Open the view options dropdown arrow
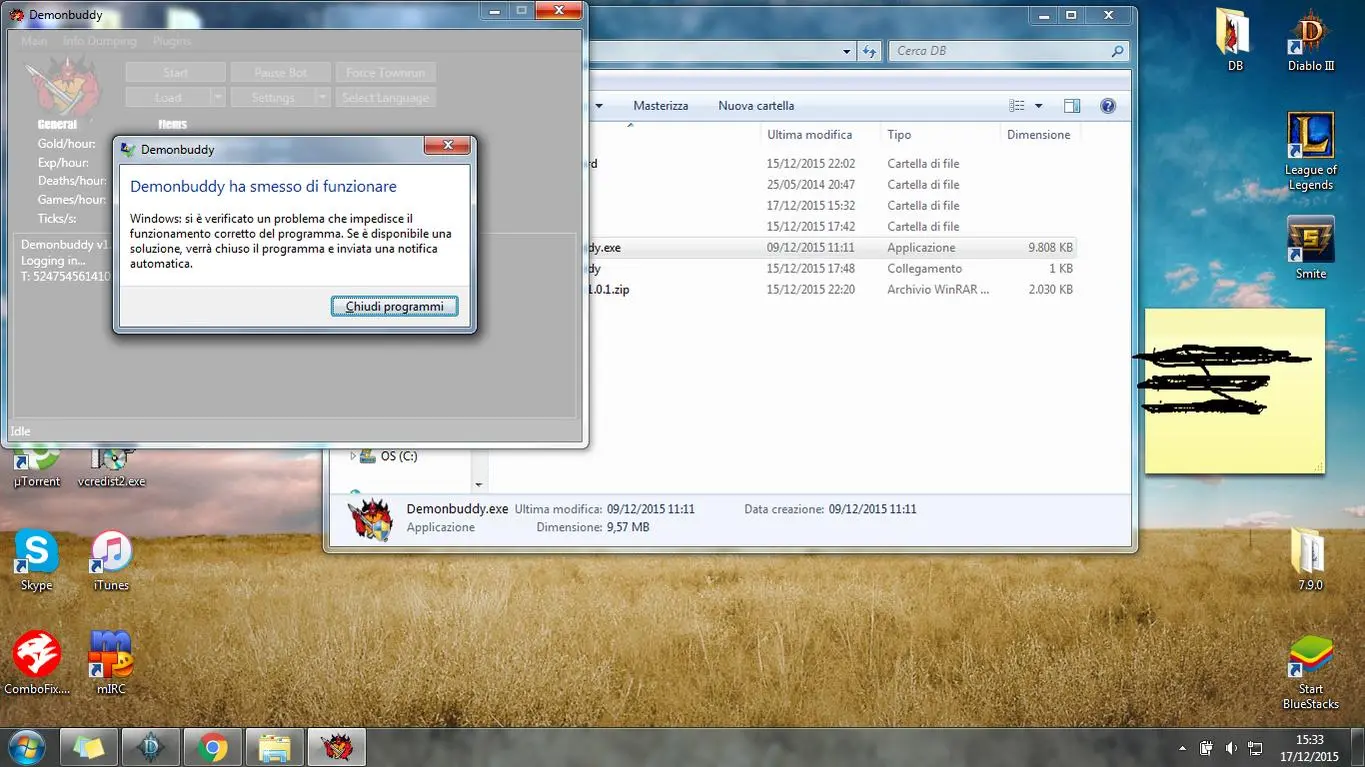This screenshot has width=1365, height=767. pyautogui.click(x=1038, y=106)
